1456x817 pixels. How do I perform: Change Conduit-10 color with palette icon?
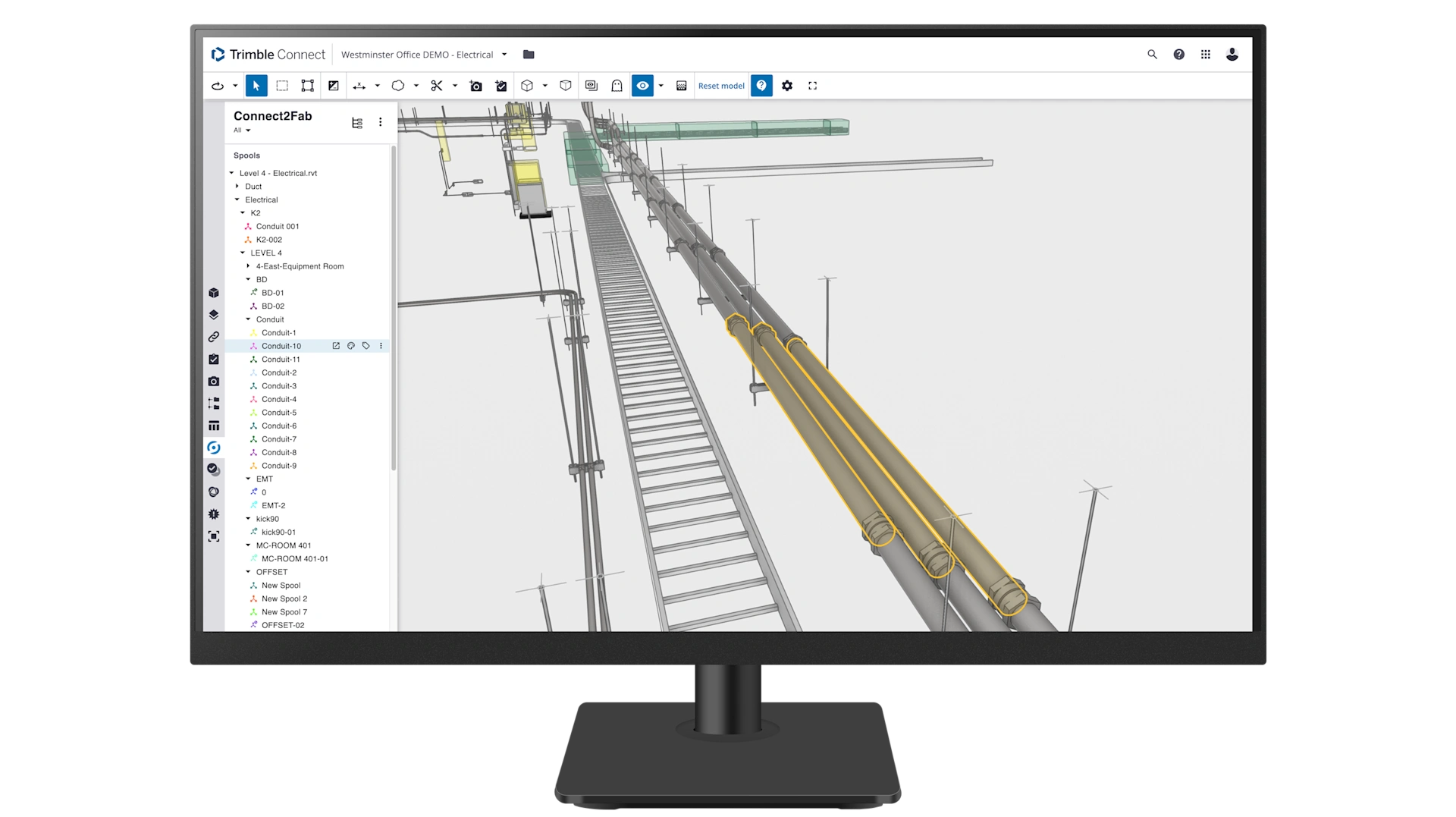[351, 346]
